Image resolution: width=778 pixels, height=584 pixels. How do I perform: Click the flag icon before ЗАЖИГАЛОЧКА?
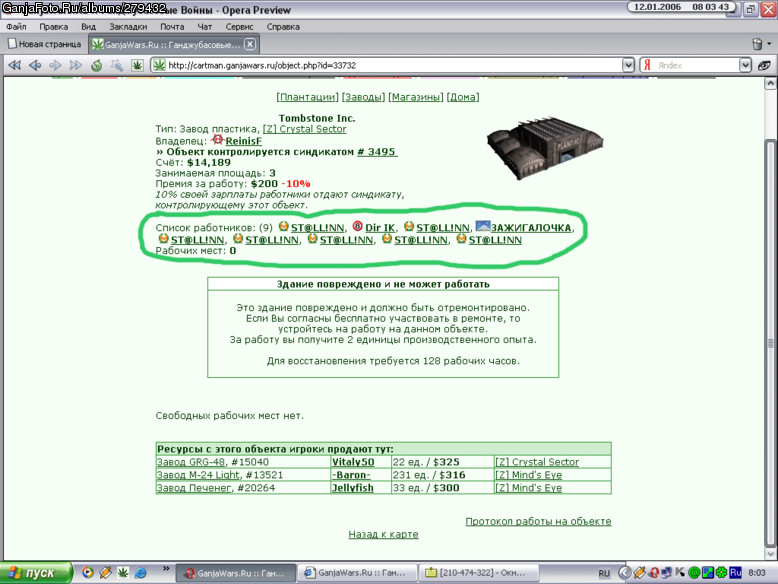482,226
